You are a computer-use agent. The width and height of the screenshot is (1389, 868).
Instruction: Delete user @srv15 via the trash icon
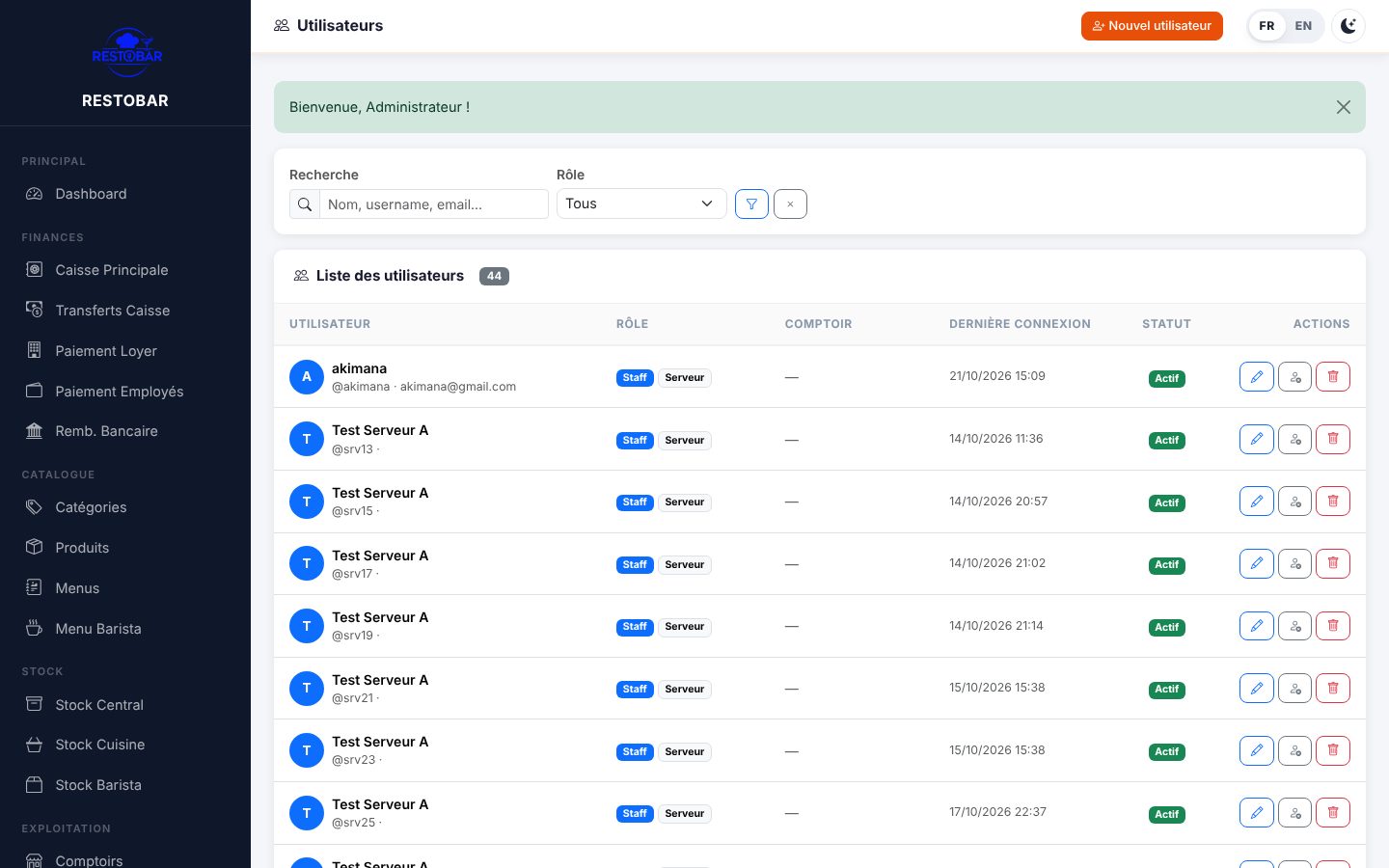1333,502
